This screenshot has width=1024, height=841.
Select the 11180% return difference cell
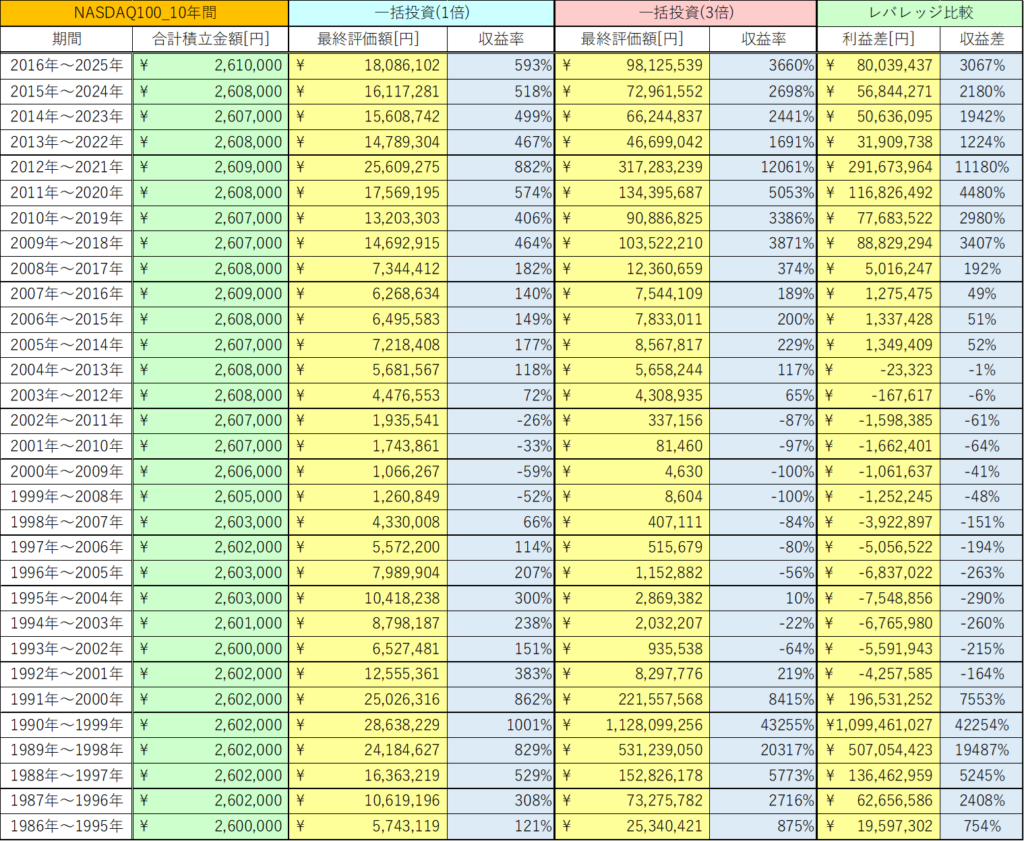click(981, 167)
